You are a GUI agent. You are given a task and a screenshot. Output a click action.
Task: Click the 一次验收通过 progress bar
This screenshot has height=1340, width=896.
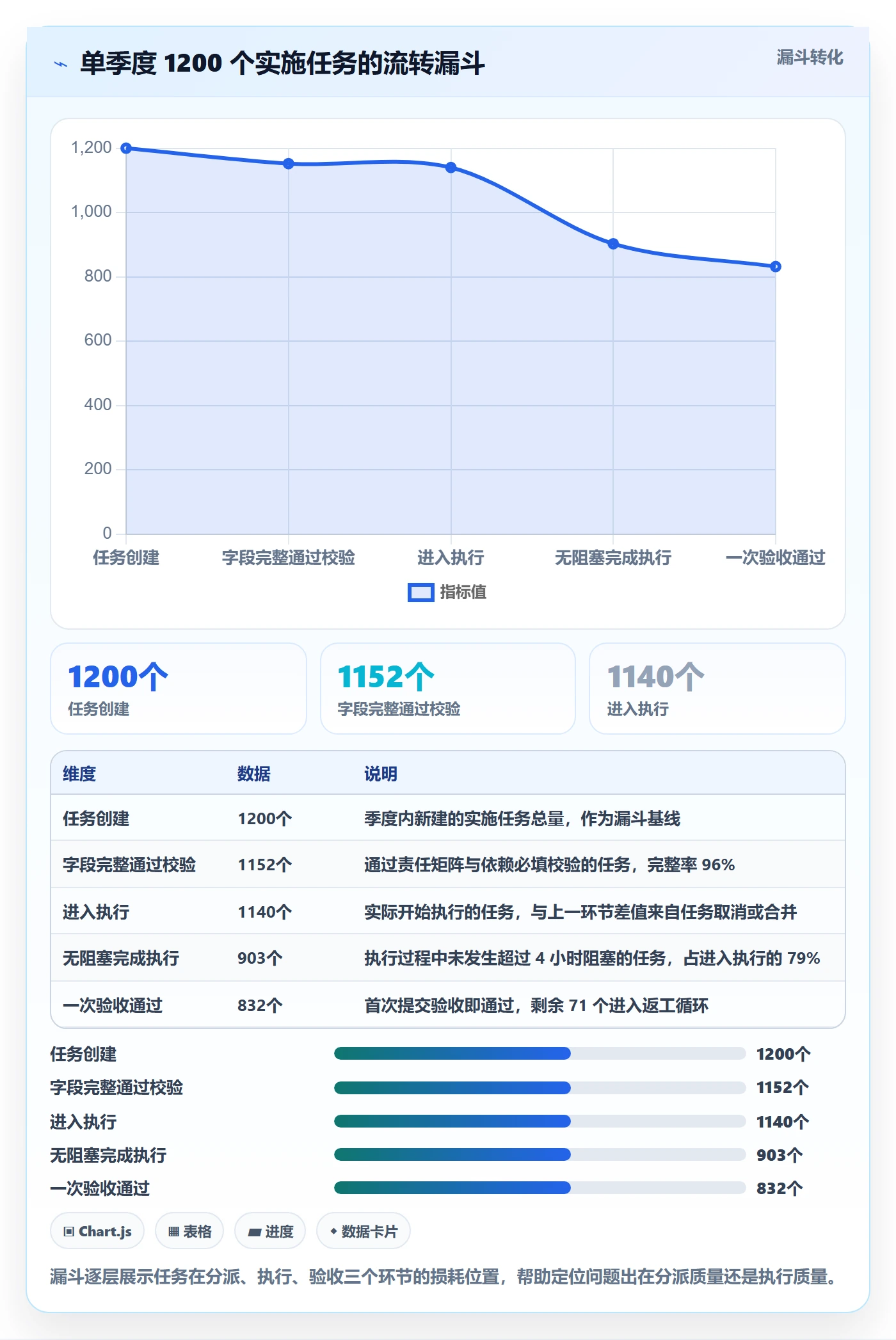[540, 1188]
